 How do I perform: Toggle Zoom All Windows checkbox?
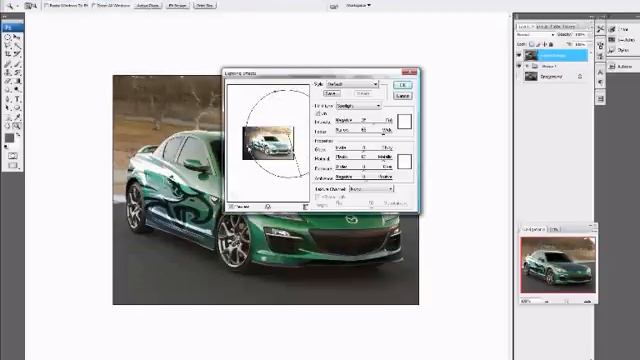[x=94, y=5]
